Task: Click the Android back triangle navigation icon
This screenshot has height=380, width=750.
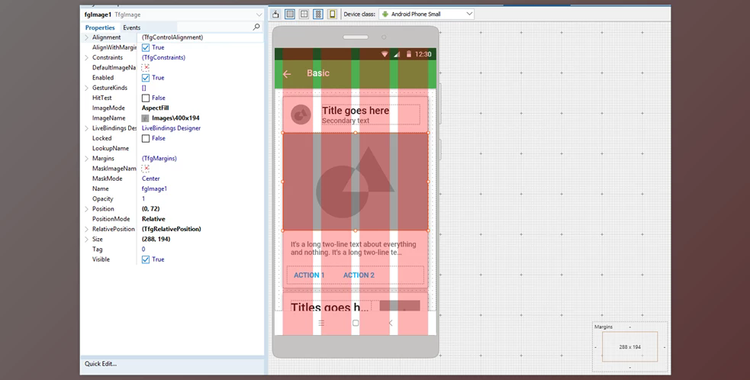Action: click(x=390, y=323)
